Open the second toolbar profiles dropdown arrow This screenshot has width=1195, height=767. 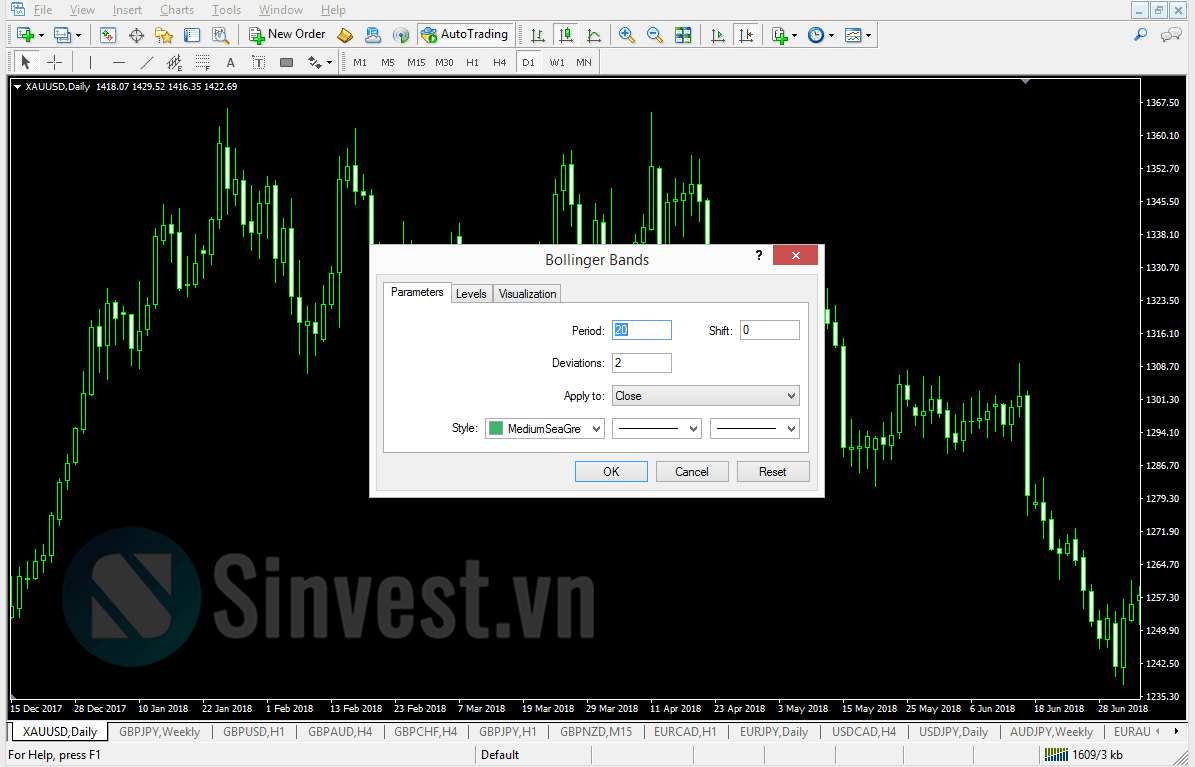click(x=78, y=35)
